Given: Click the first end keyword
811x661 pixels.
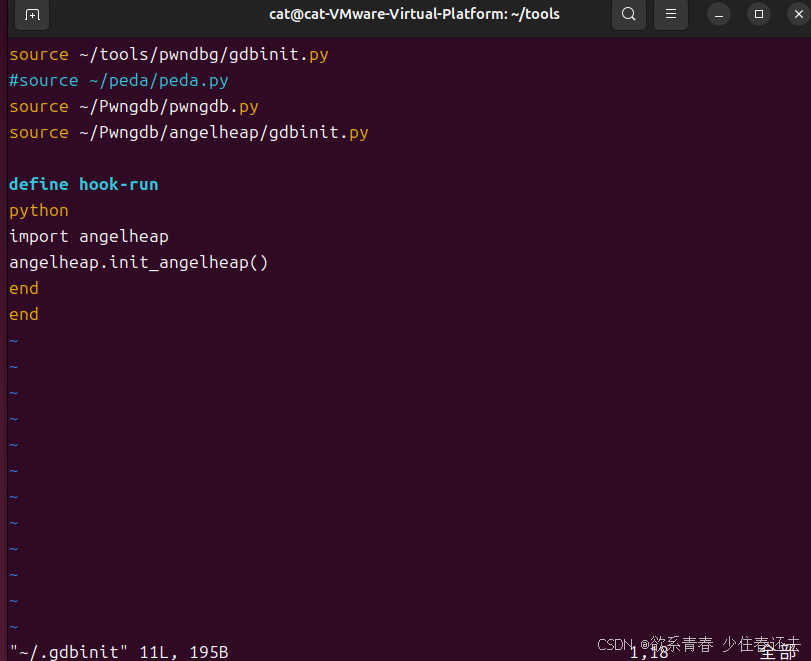Looking at the screenshot, I should coord(23,288).
